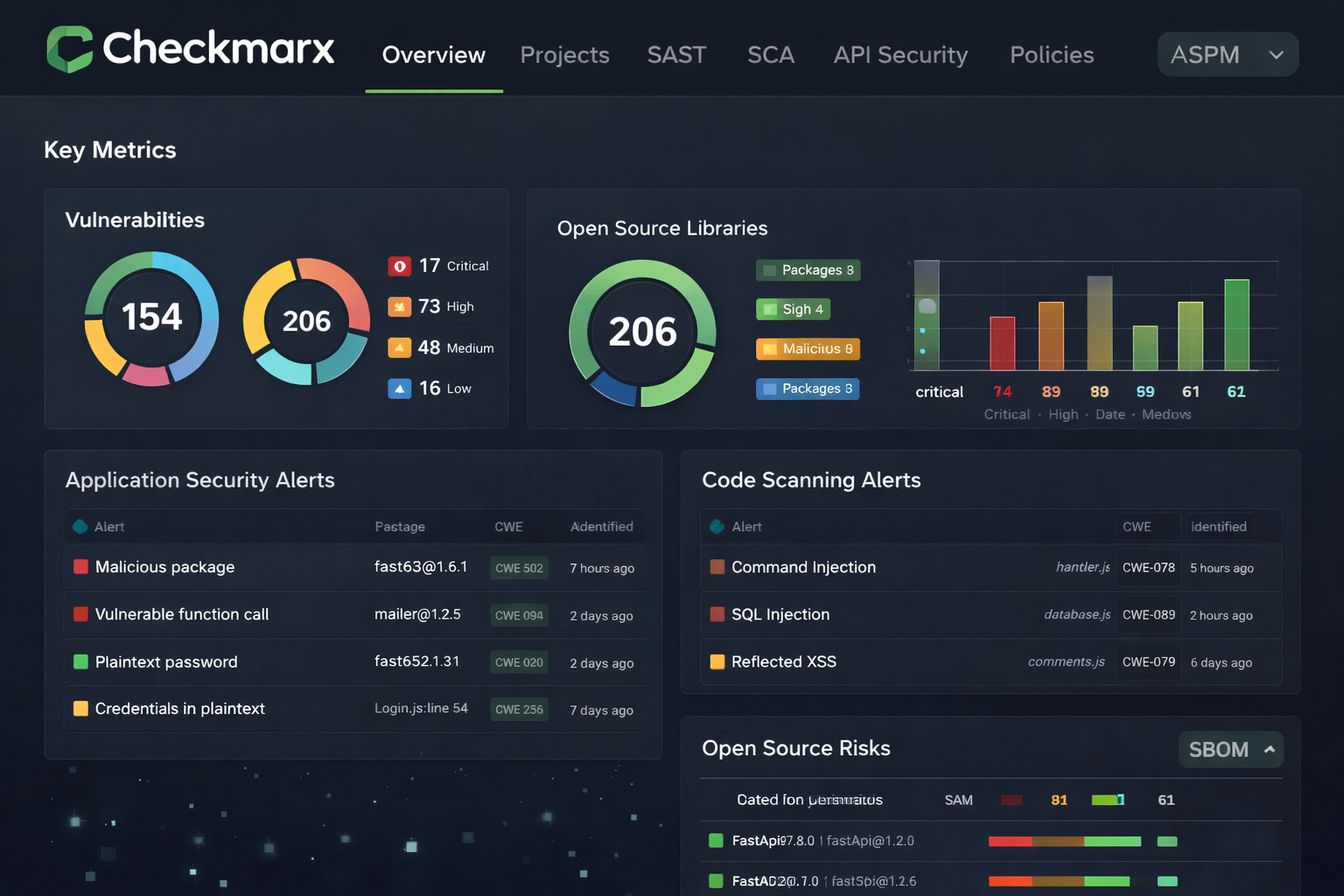The width and height of the screenshot is (1344, 896).
Task: Click the red bar above 74
Action: point(1003,344)
